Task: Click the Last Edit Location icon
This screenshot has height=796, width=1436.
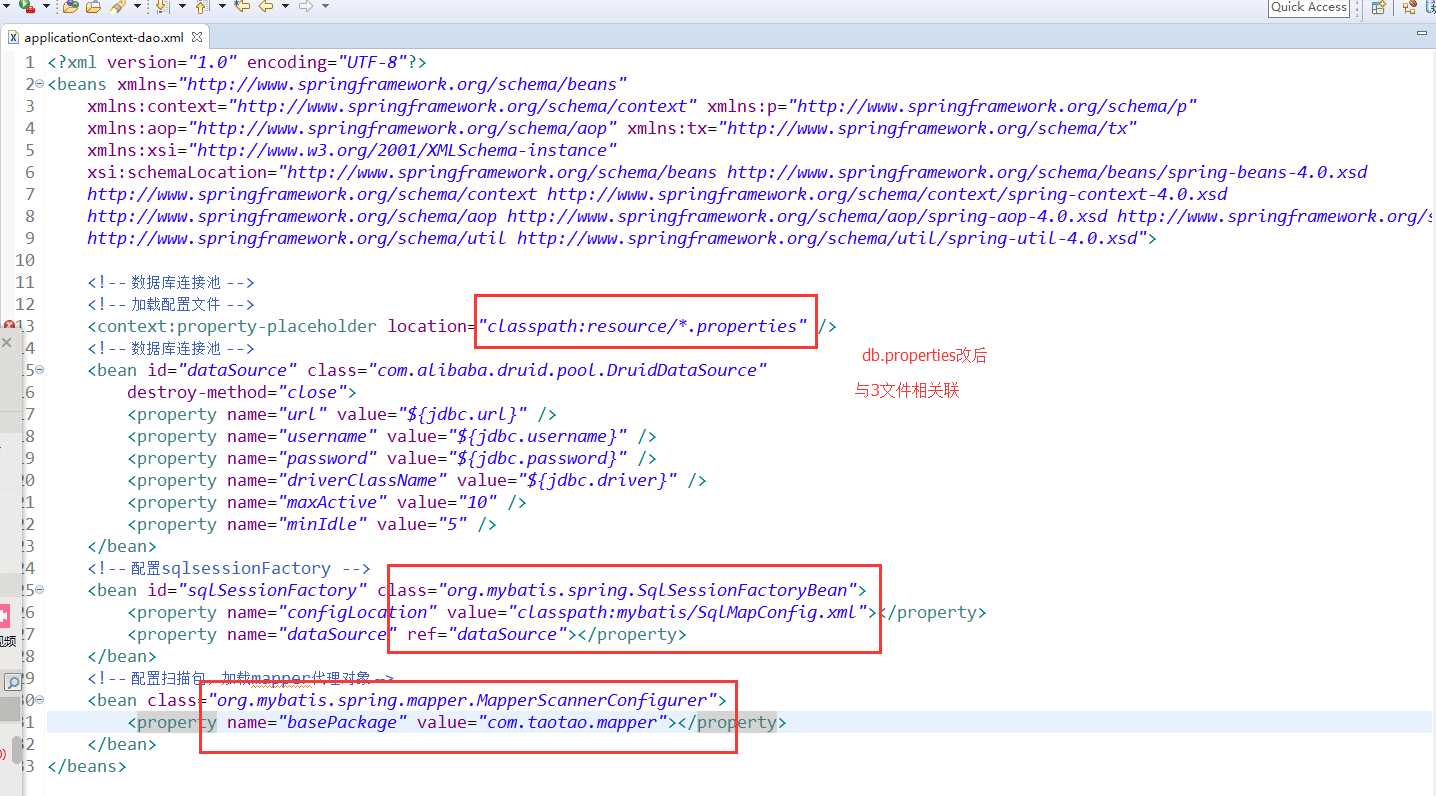Action: coord(242,6)
